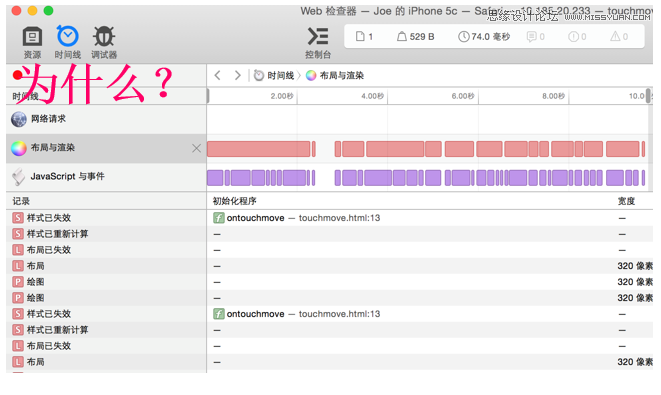Click the function icon beside first ontouchmove
The height and width of the screenshot is (395, 661).
tap(218, 218)
